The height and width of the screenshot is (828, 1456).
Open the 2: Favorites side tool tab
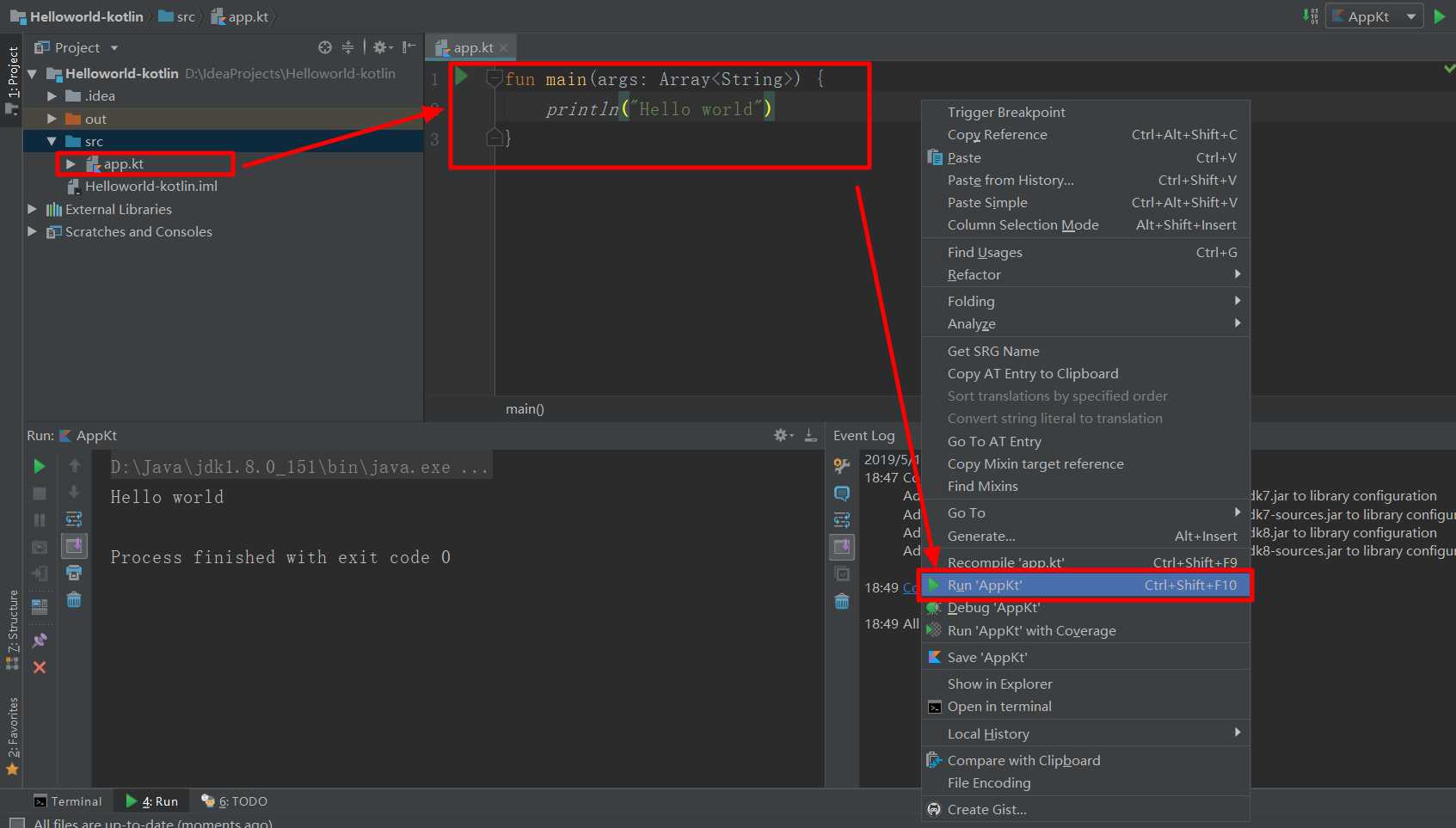click(12, 736)
